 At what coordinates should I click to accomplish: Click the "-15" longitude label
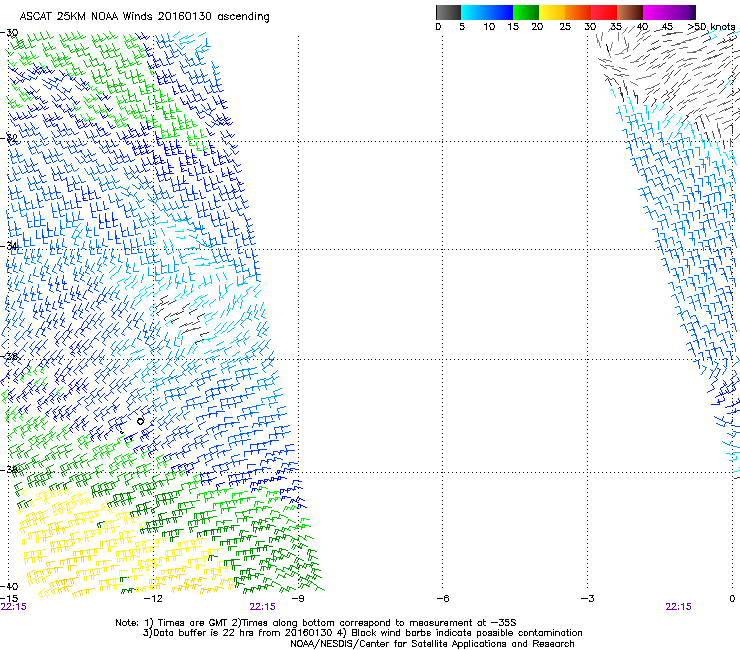pos(9,599)
